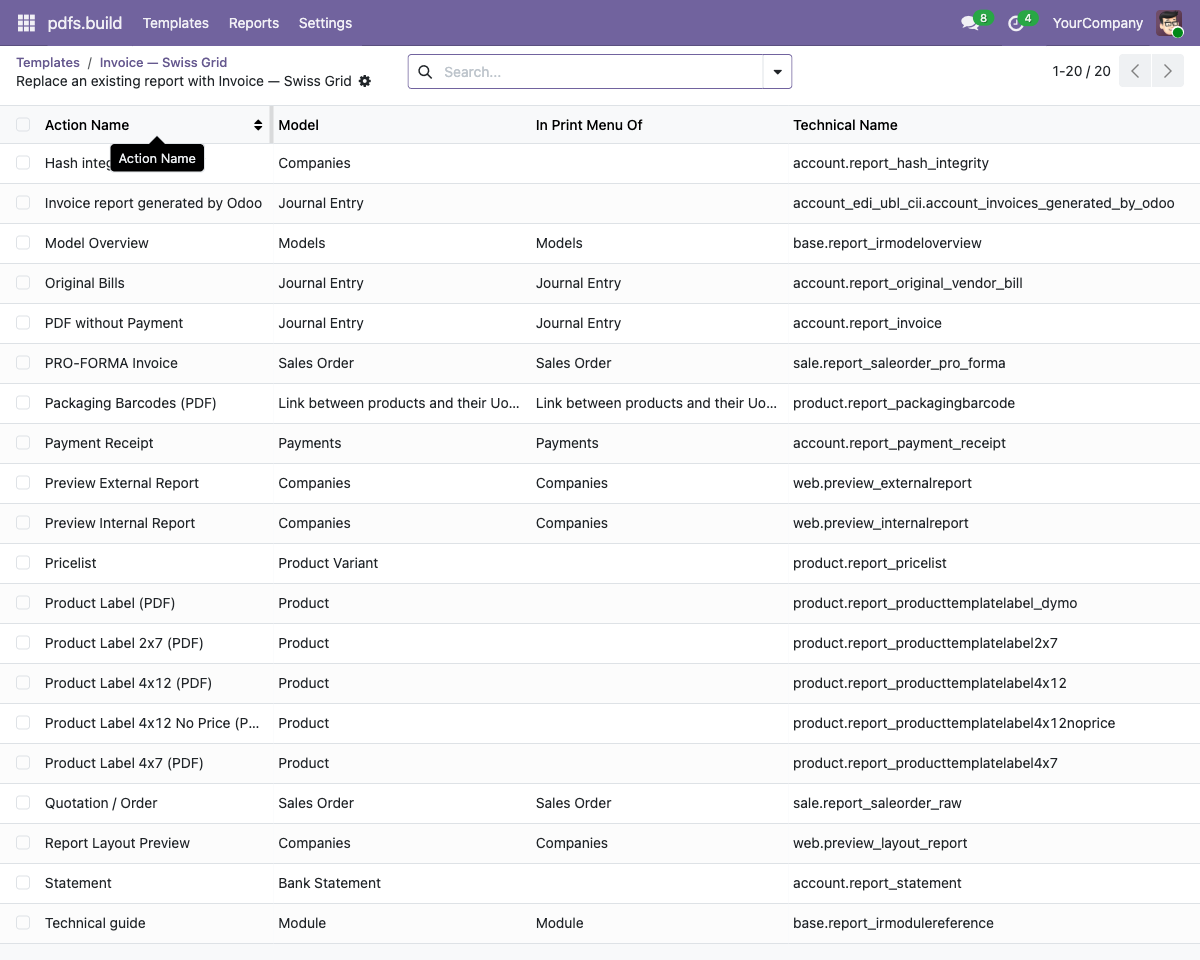This screenshot has height=960, width=1200.
Task: Click account.report_payment_receipt technical name
Action: coord(899,443)
